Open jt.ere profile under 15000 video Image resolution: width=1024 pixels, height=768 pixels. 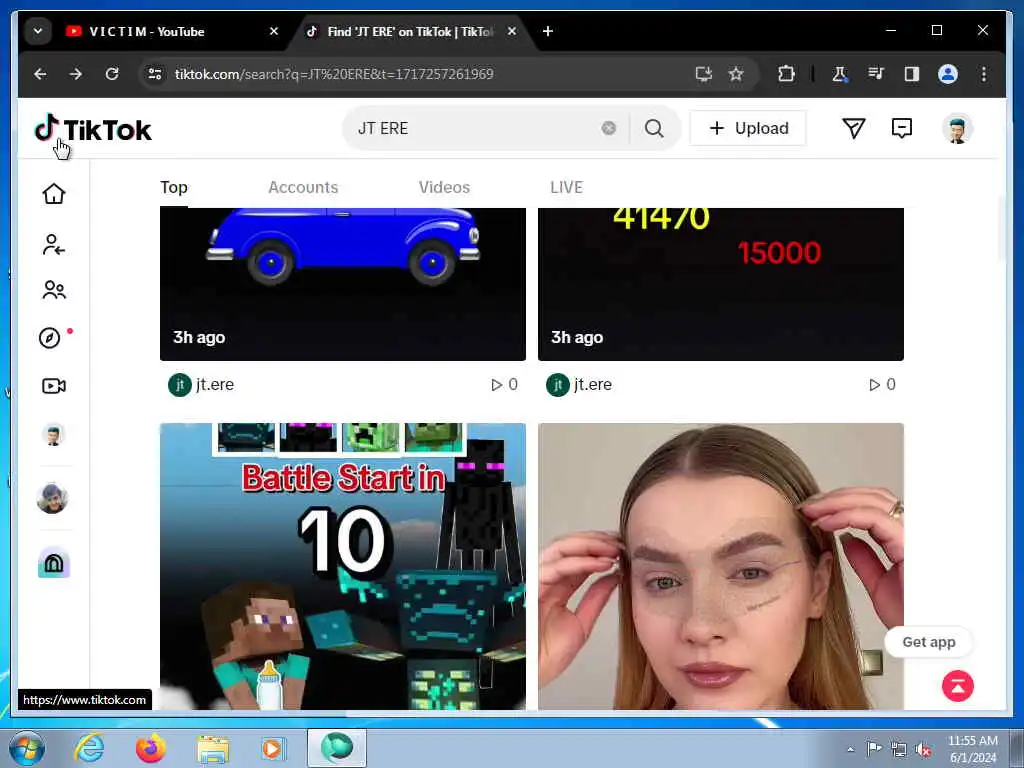pos(579,385)
